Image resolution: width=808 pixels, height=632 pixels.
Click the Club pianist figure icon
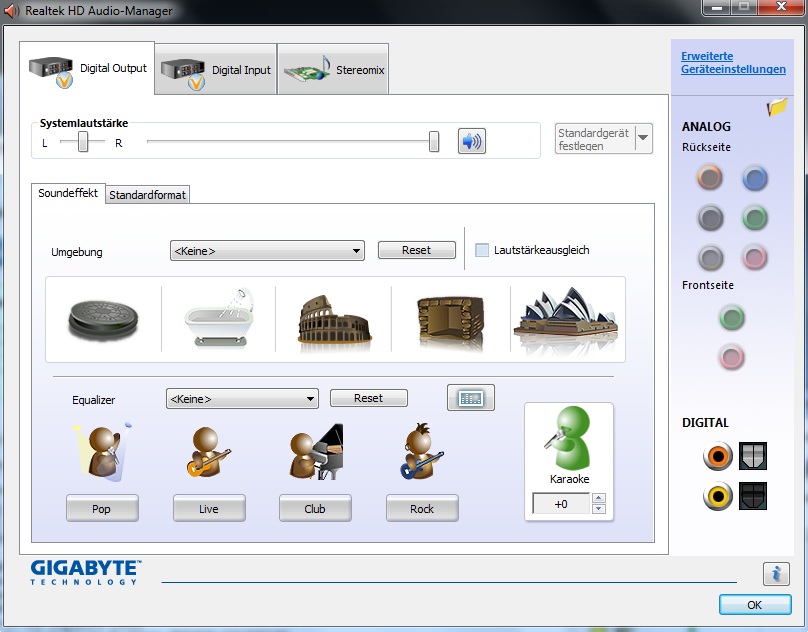[x=315, y=452]
